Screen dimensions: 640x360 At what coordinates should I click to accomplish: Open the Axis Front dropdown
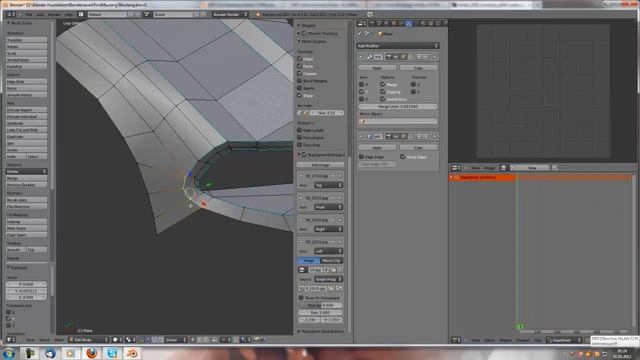328,207
